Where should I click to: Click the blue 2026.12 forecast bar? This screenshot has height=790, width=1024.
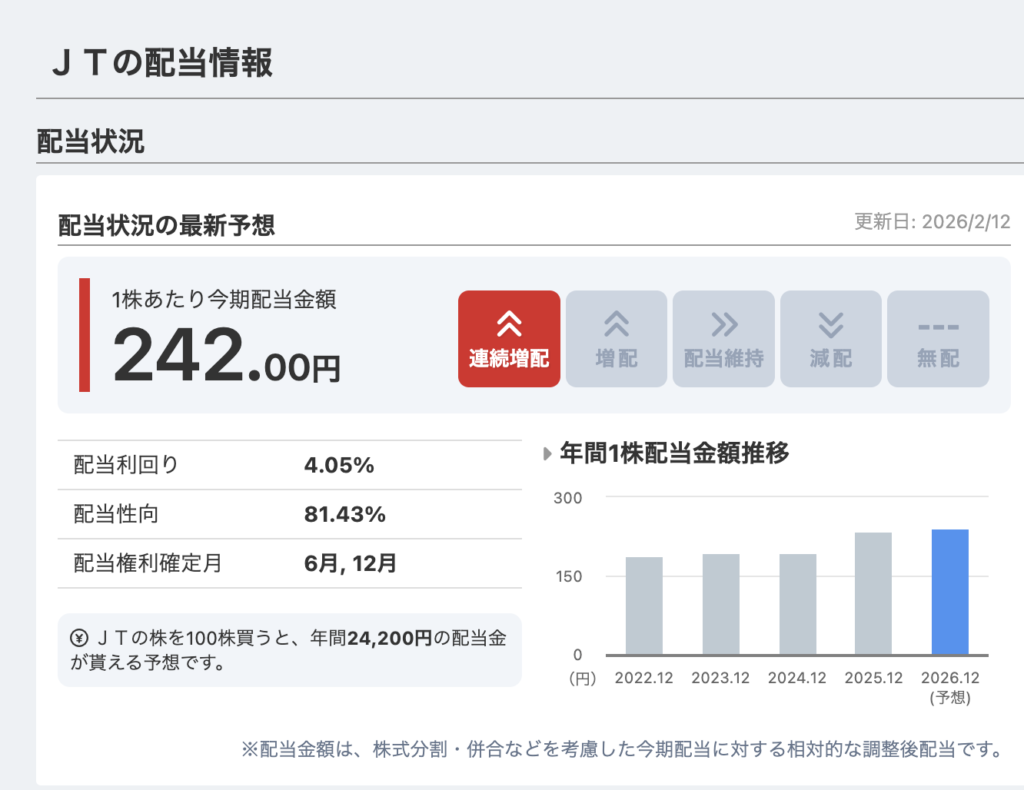(950, 592)
